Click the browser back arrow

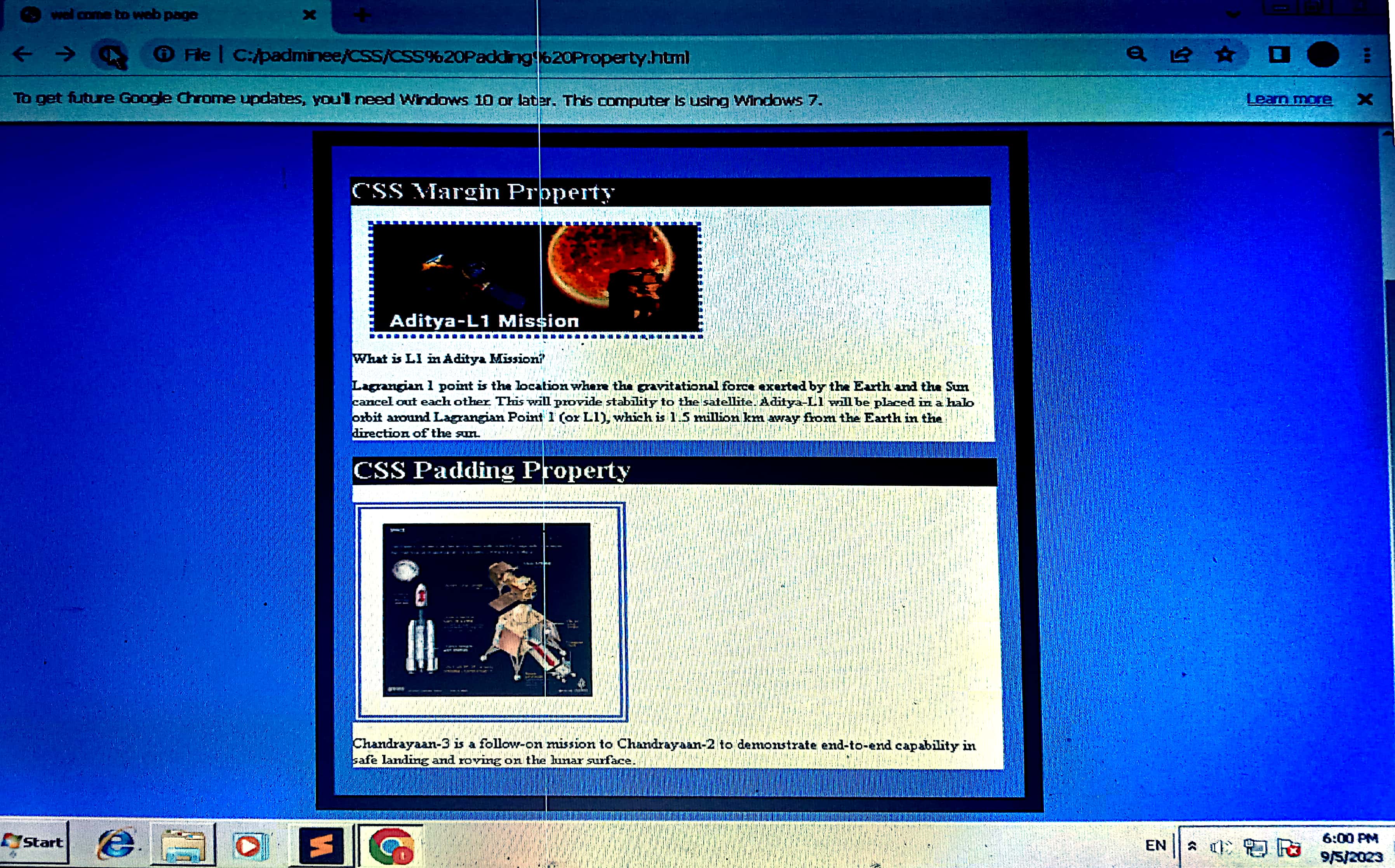(23, 54)
